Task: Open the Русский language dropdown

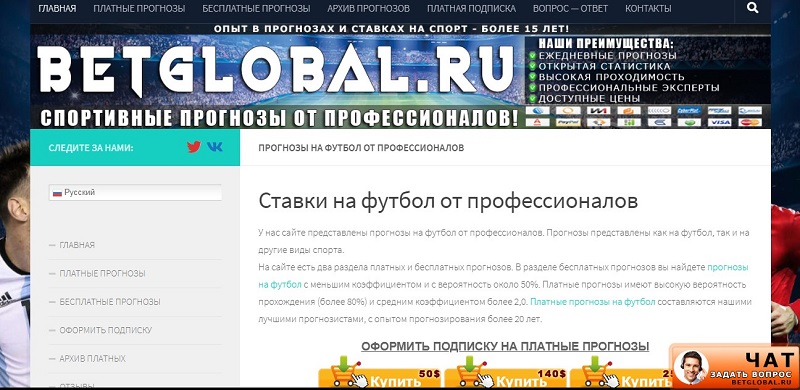Action: (x=135, y=192)
